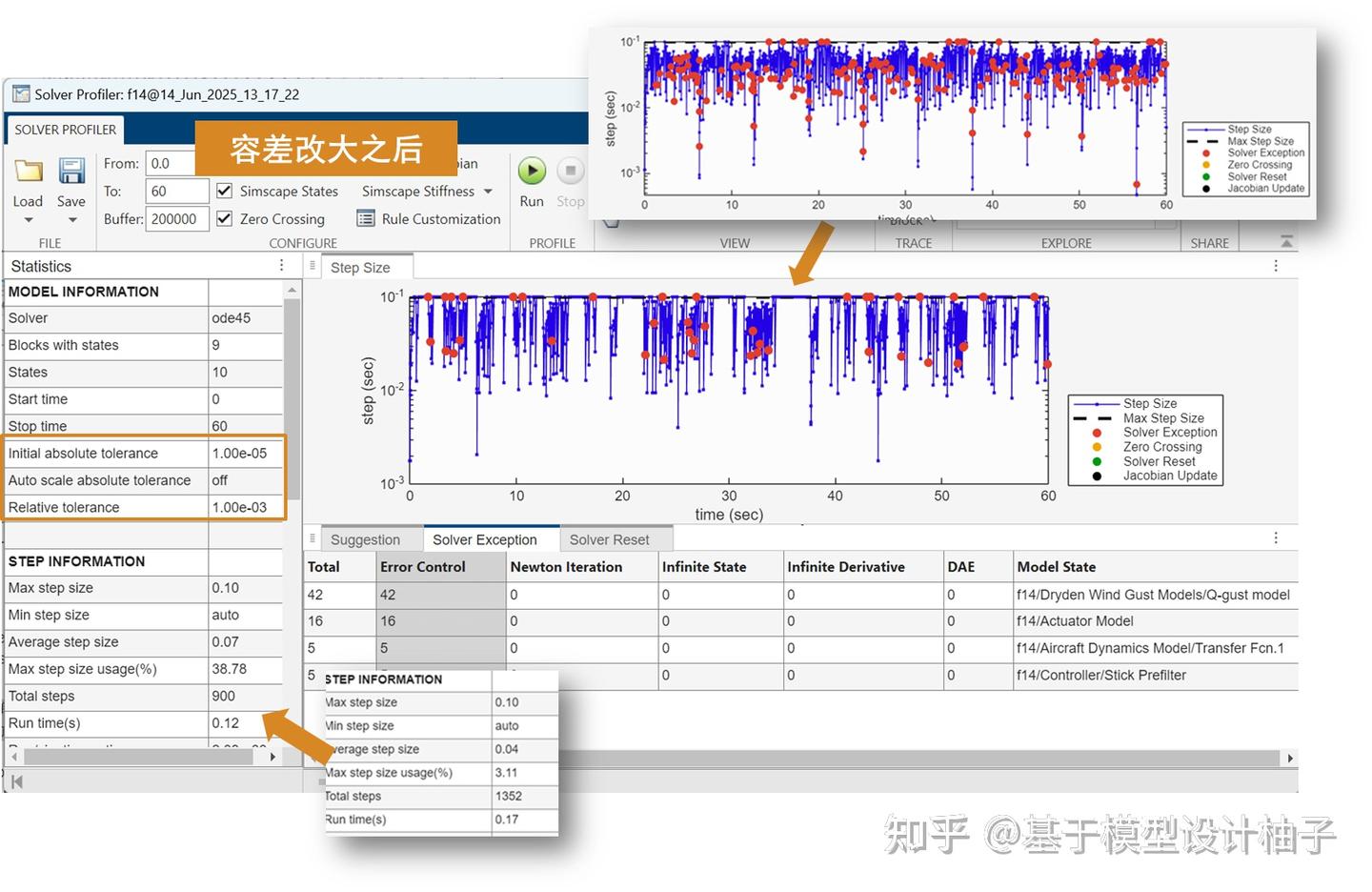Click the jump-to-start icon at bottom left
This screenshot has height=892, width=1372.
click(16, 781)
